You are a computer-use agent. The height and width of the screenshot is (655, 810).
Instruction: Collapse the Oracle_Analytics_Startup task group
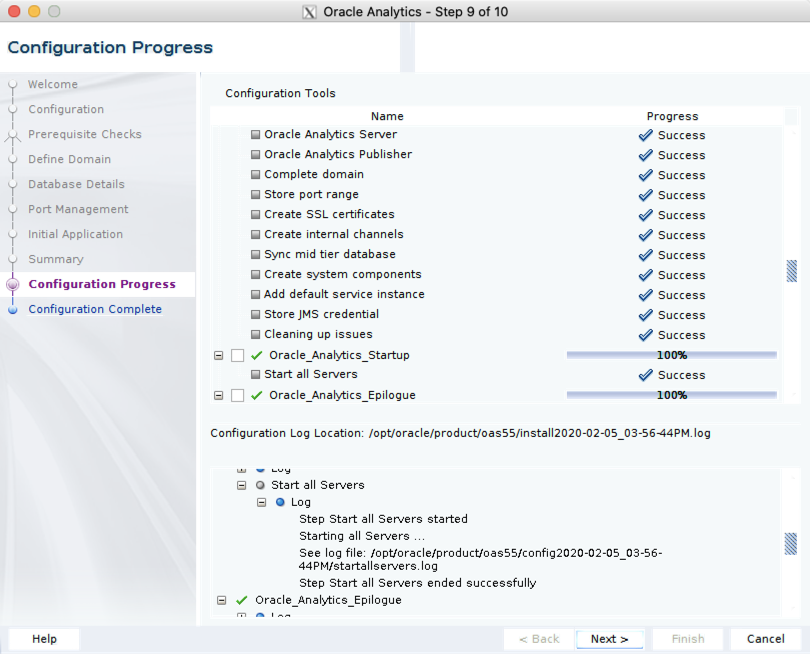[x=218, y=355]
